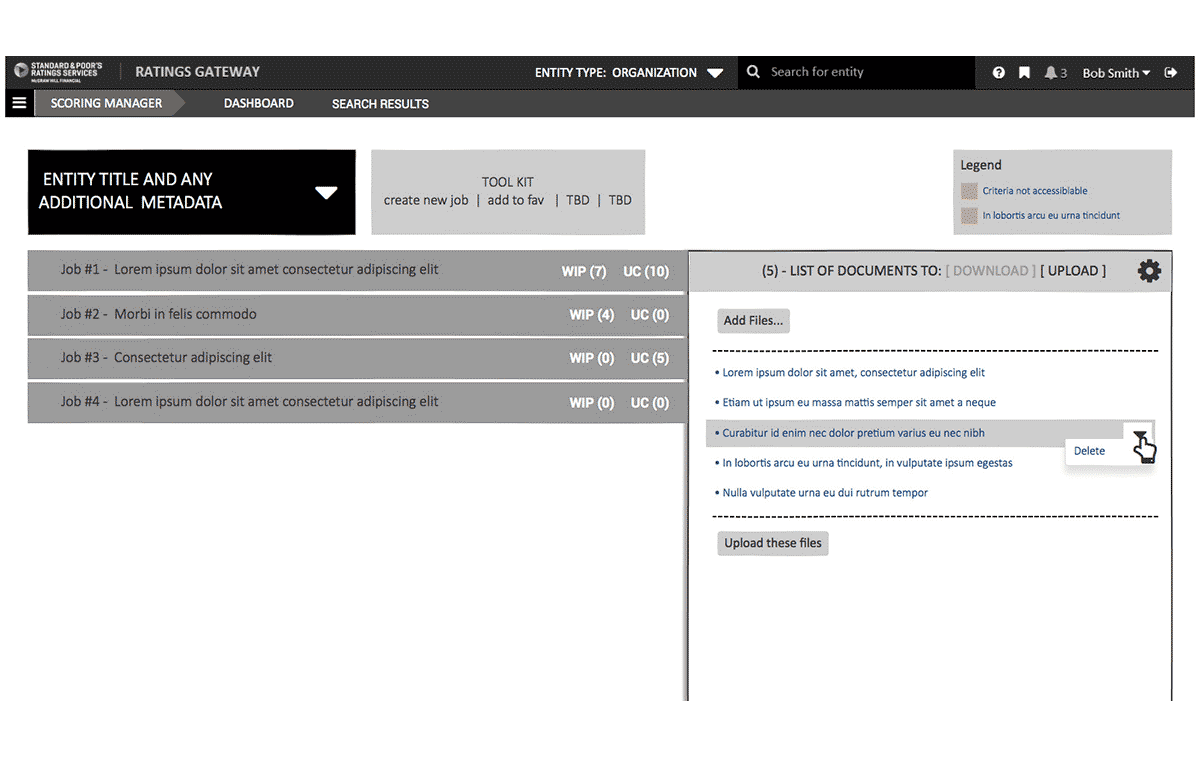Switch to the Dashboard tab
1200x758 pixels.
258,103
